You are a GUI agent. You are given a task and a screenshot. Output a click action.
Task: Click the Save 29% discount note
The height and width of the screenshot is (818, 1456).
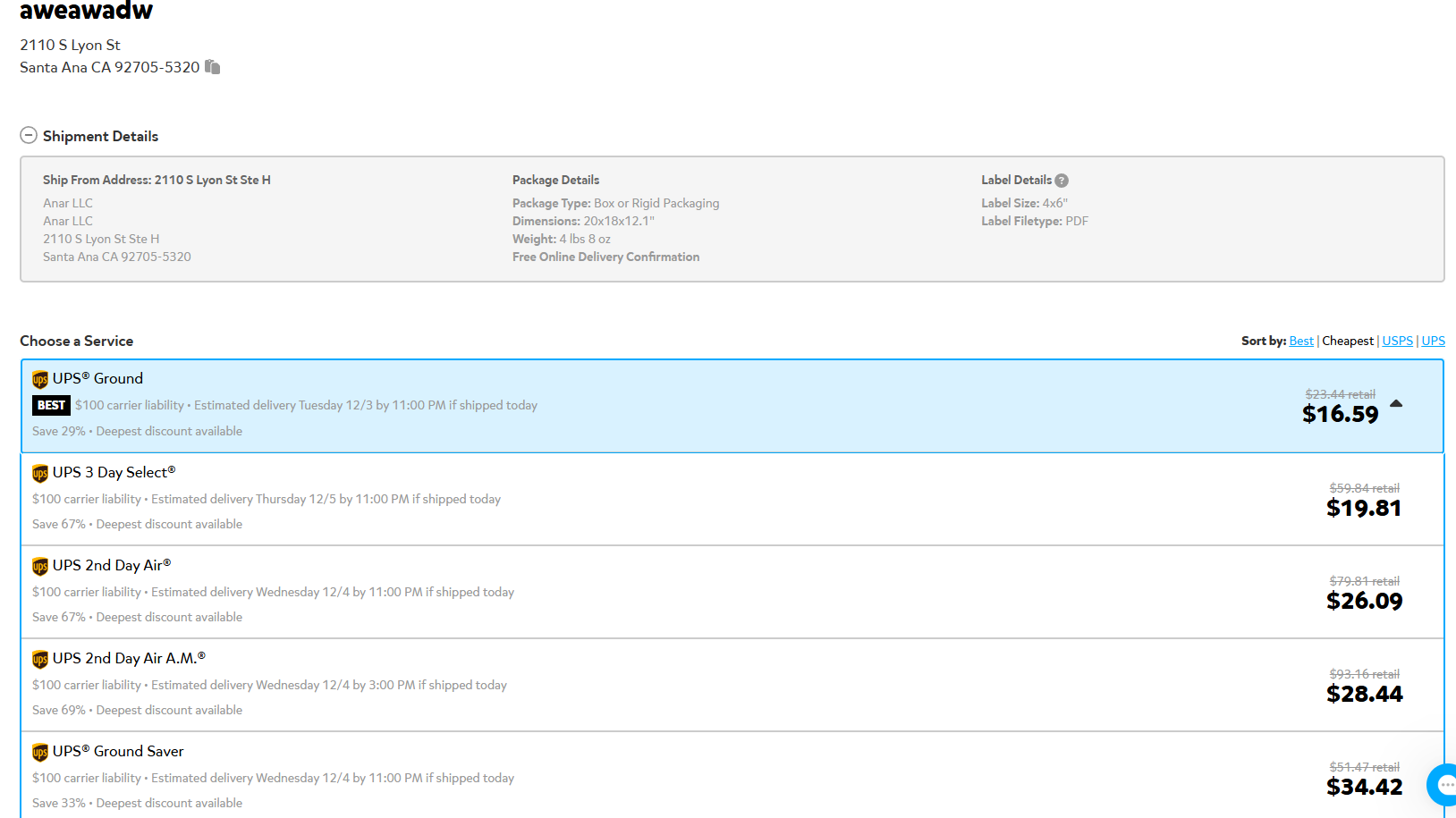click(x=137, y=431)
